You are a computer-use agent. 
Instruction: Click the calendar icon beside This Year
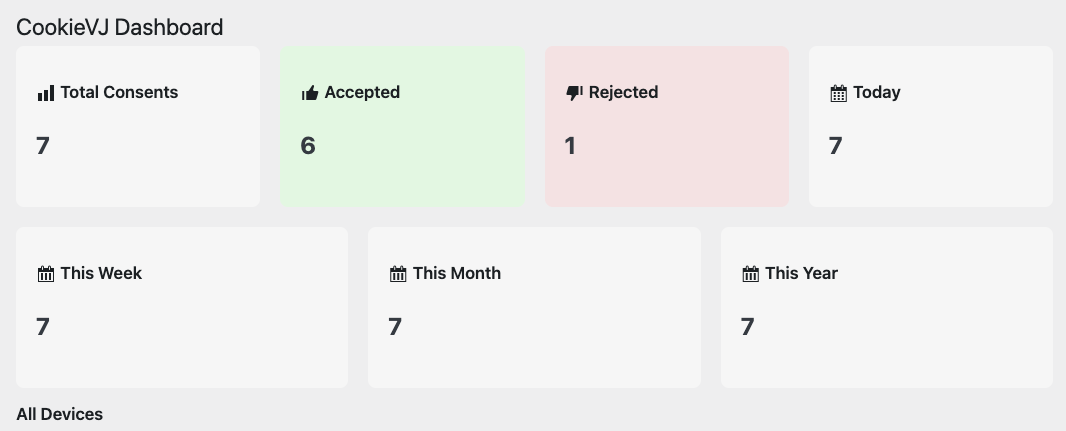click(750, 274)
